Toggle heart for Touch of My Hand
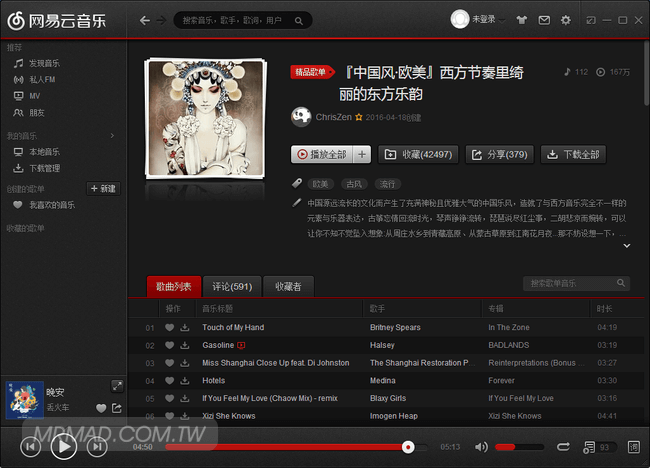The image size is (650, 468). coord(169,327)
